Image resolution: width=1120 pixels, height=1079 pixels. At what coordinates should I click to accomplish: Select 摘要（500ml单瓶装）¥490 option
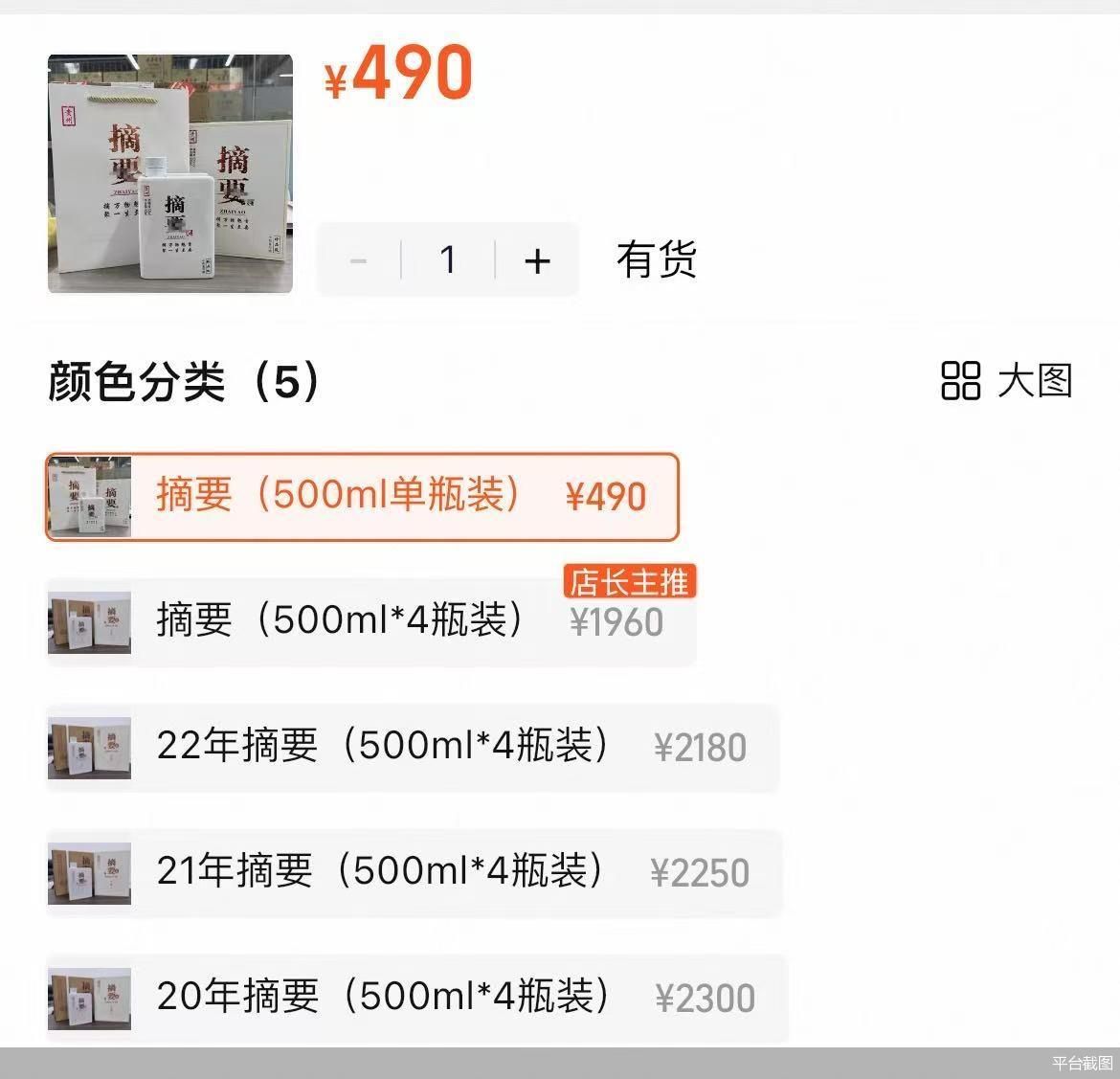[x=362, y=497]
